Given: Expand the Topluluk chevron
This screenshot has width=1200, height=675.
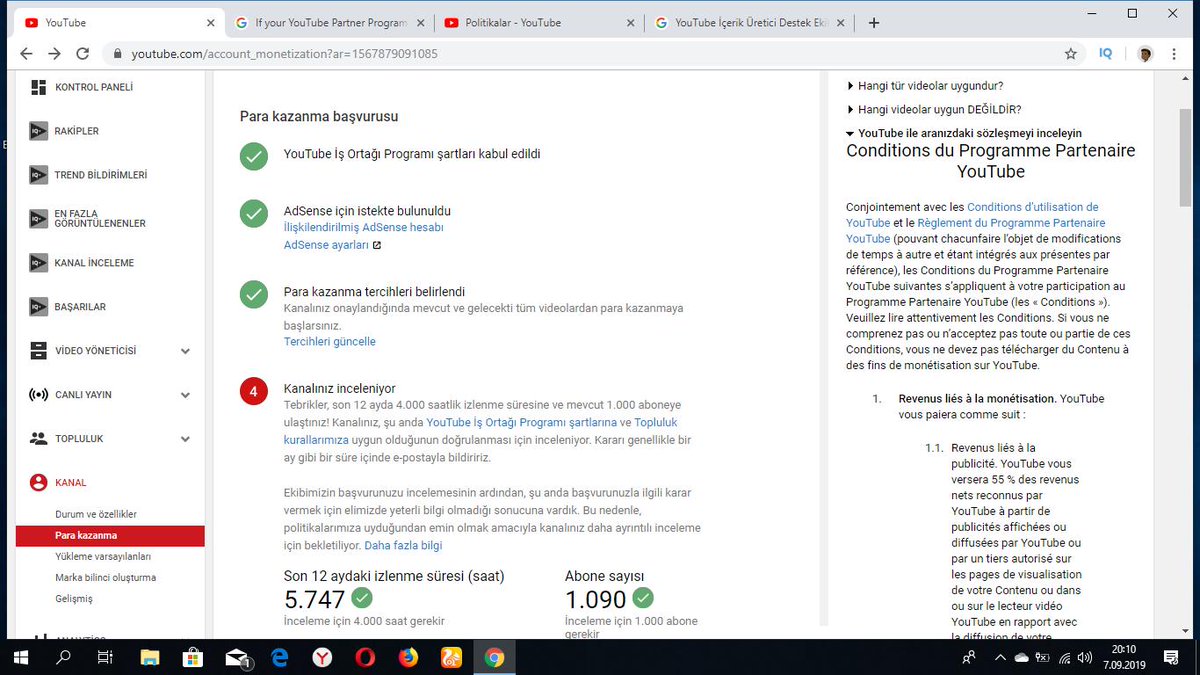Looking at the screenshot, I should (185, 439).
